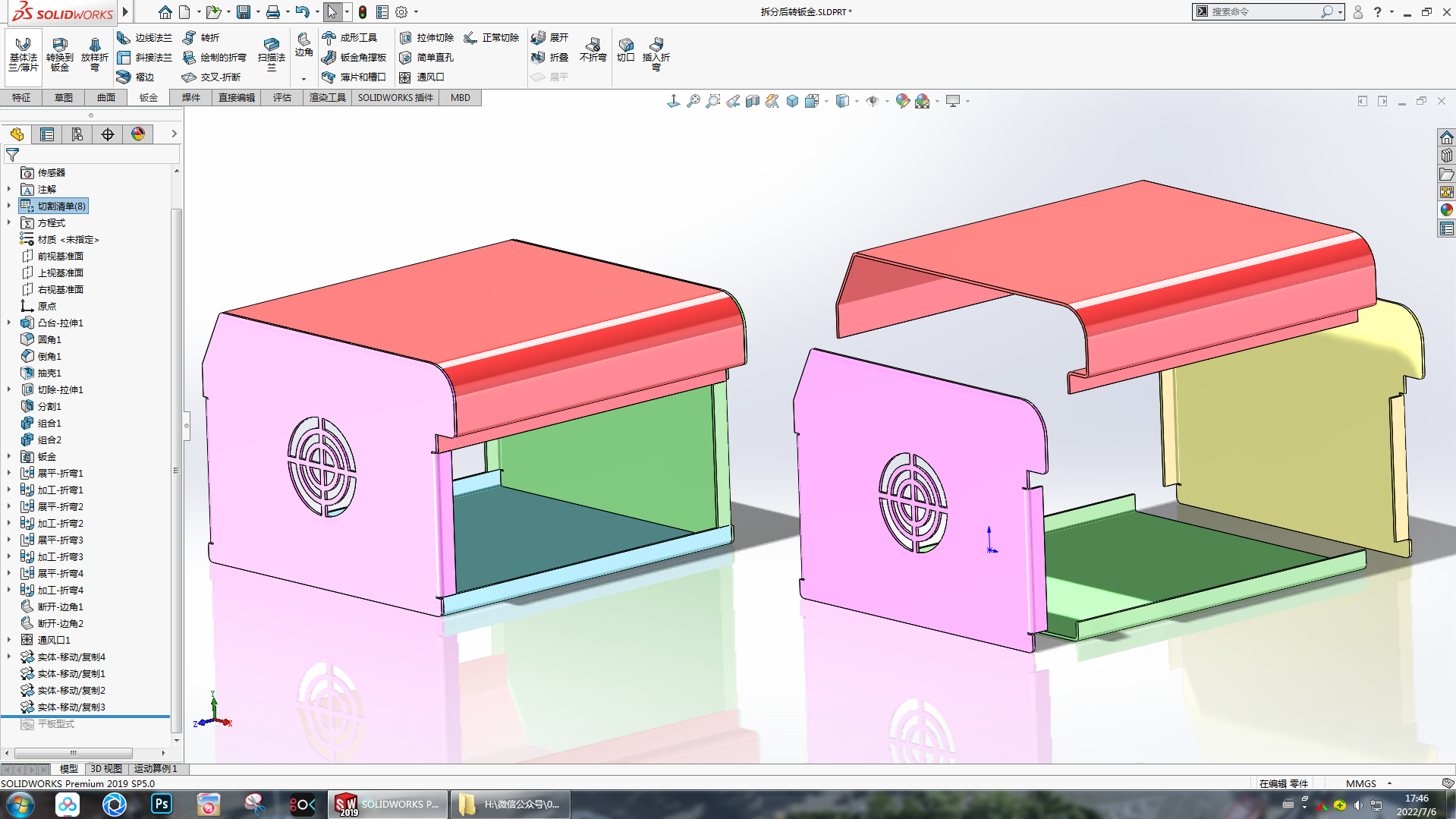
Task: Choose the 斜接法兰 miter flange tool
Action: tap(145, 57)
